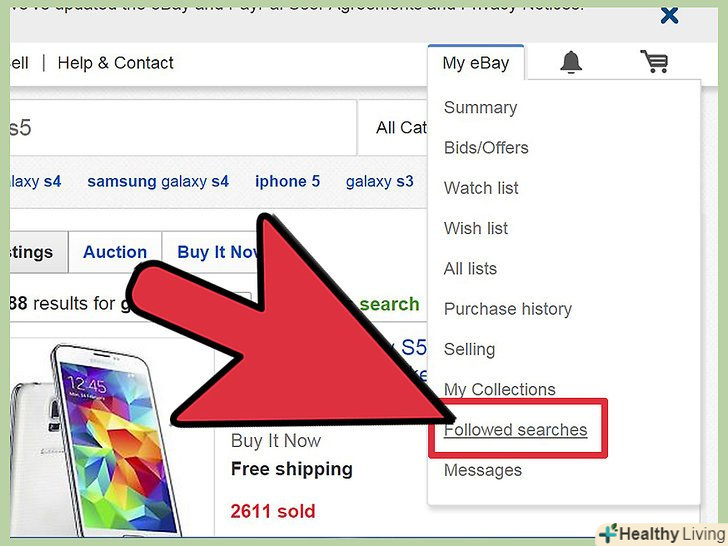This screenshot has width=728, height=546.
Task: Select Summary in My eBay menu
Action: coord(480,107)
